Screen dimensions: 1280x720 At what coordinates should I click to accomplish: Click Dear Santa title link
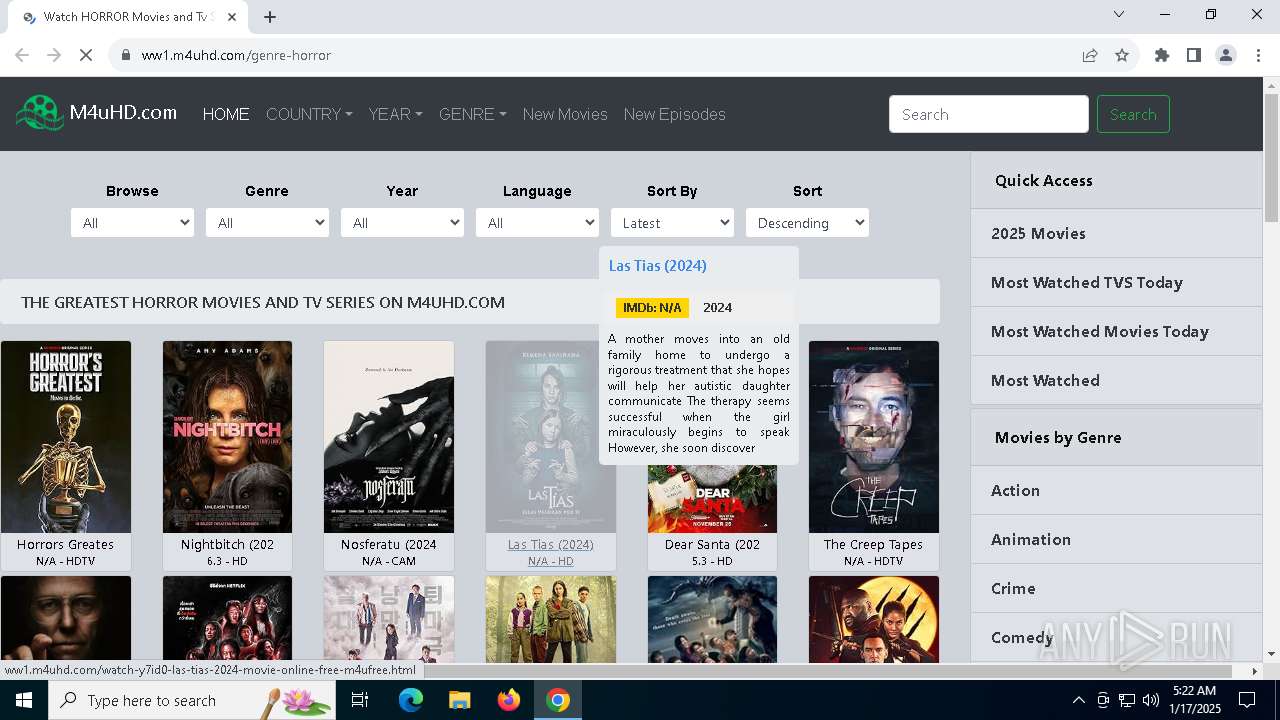pyautogui.click(x=712, y=545)
